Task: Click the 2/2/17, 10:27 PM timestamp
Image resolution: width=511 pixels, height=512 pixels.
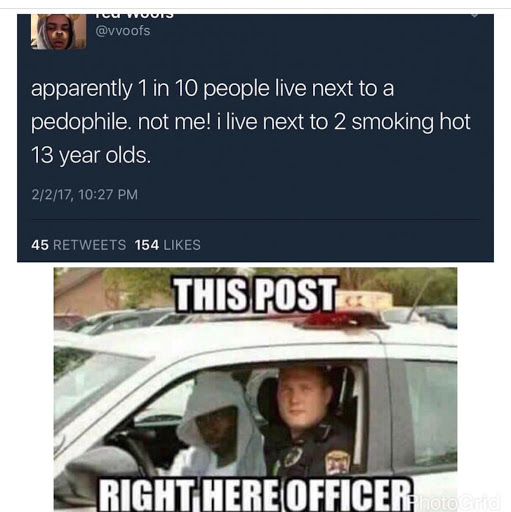Action: pos(84,194)
